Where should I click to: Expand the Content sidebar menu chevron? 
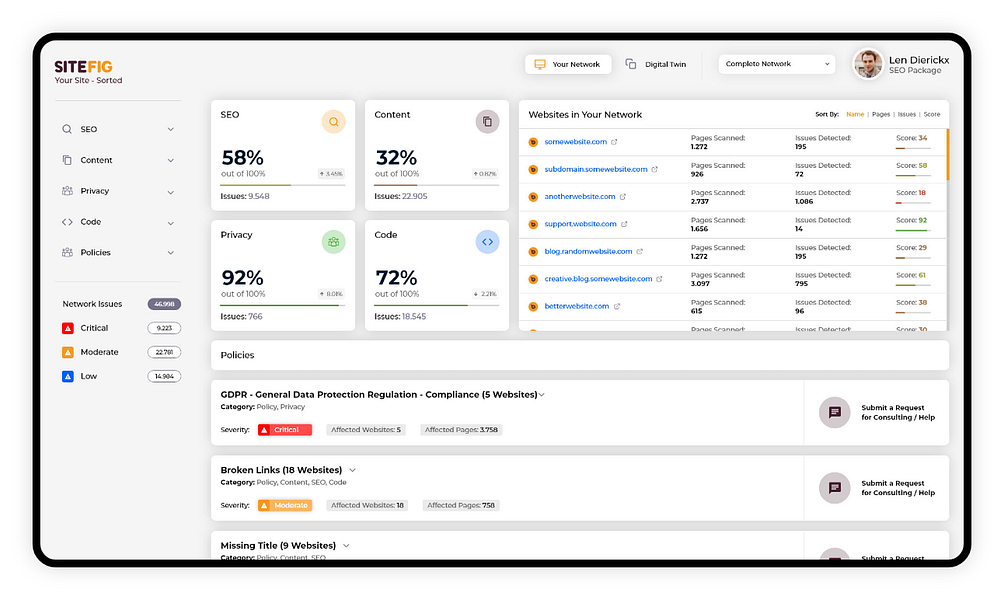pyautogui.click(x=170, y=161)
